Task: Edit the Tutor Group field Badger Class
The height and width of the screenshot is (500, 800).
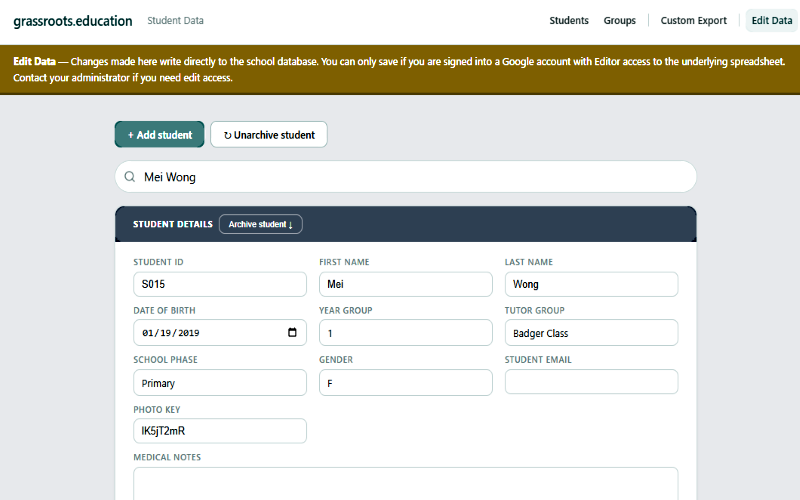Action: pos(591,333)
